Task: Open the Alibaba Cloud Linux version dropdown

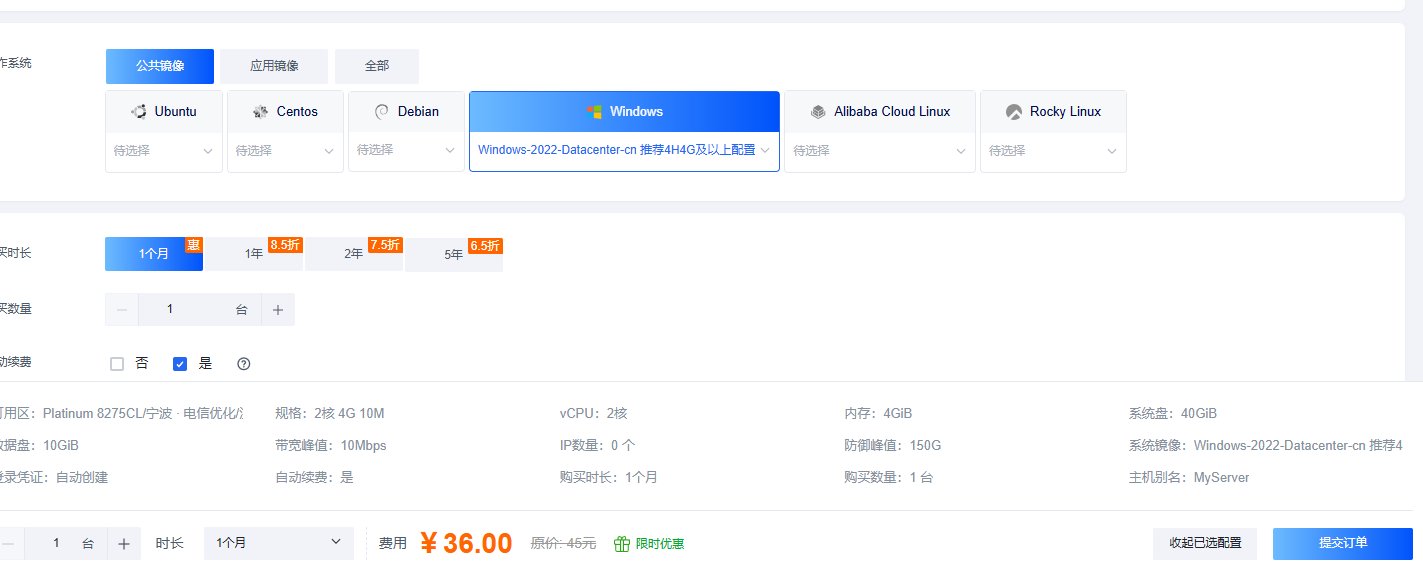Action: click(880, 151)
